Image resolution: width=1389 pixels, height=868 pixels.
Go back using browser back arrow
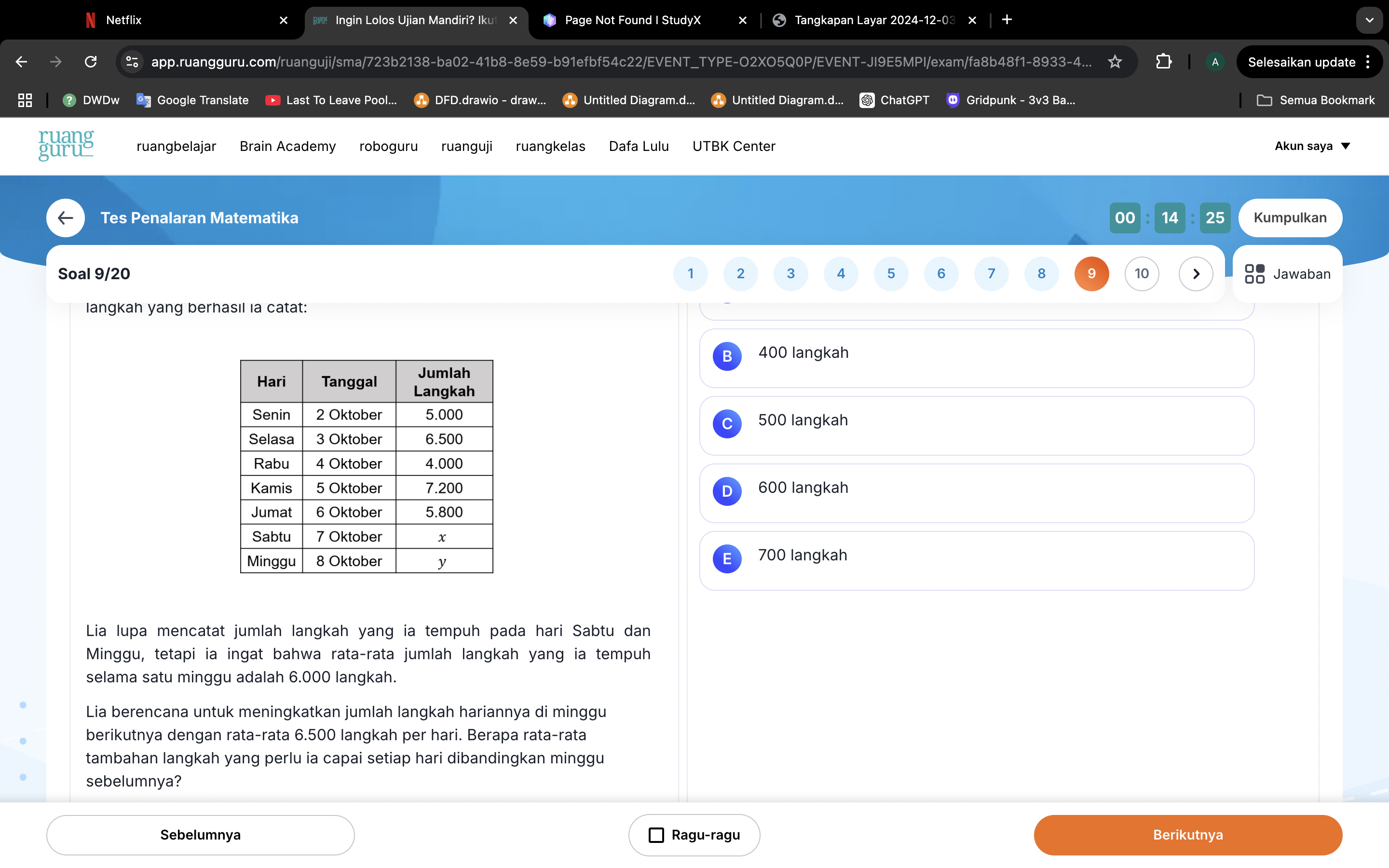(21, 62)
